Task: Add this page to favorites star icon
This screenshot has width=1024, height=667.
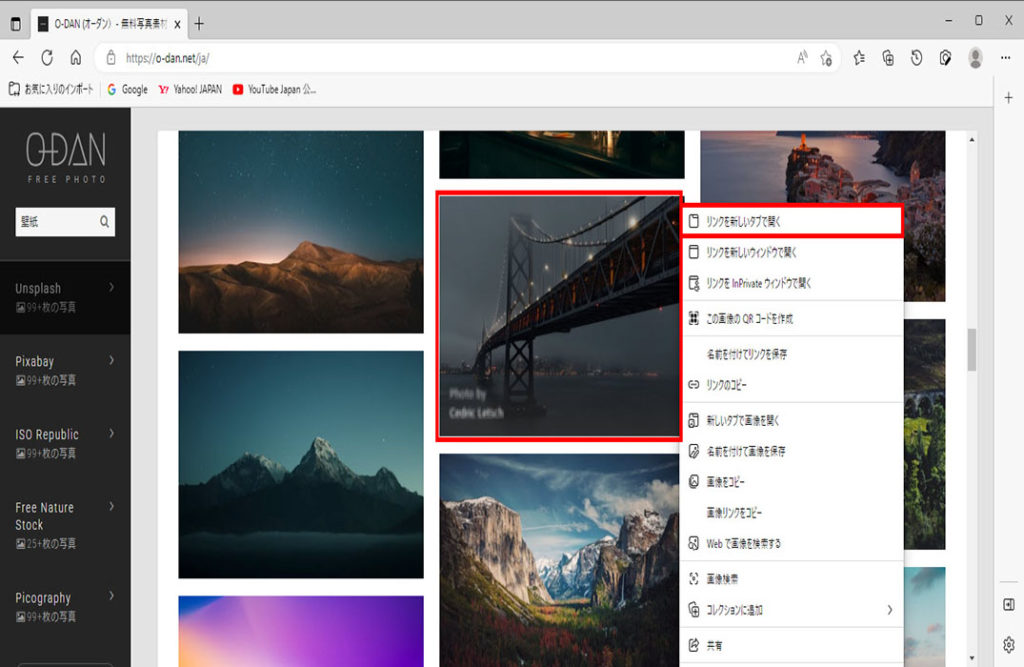Action: tap(826, 58)
